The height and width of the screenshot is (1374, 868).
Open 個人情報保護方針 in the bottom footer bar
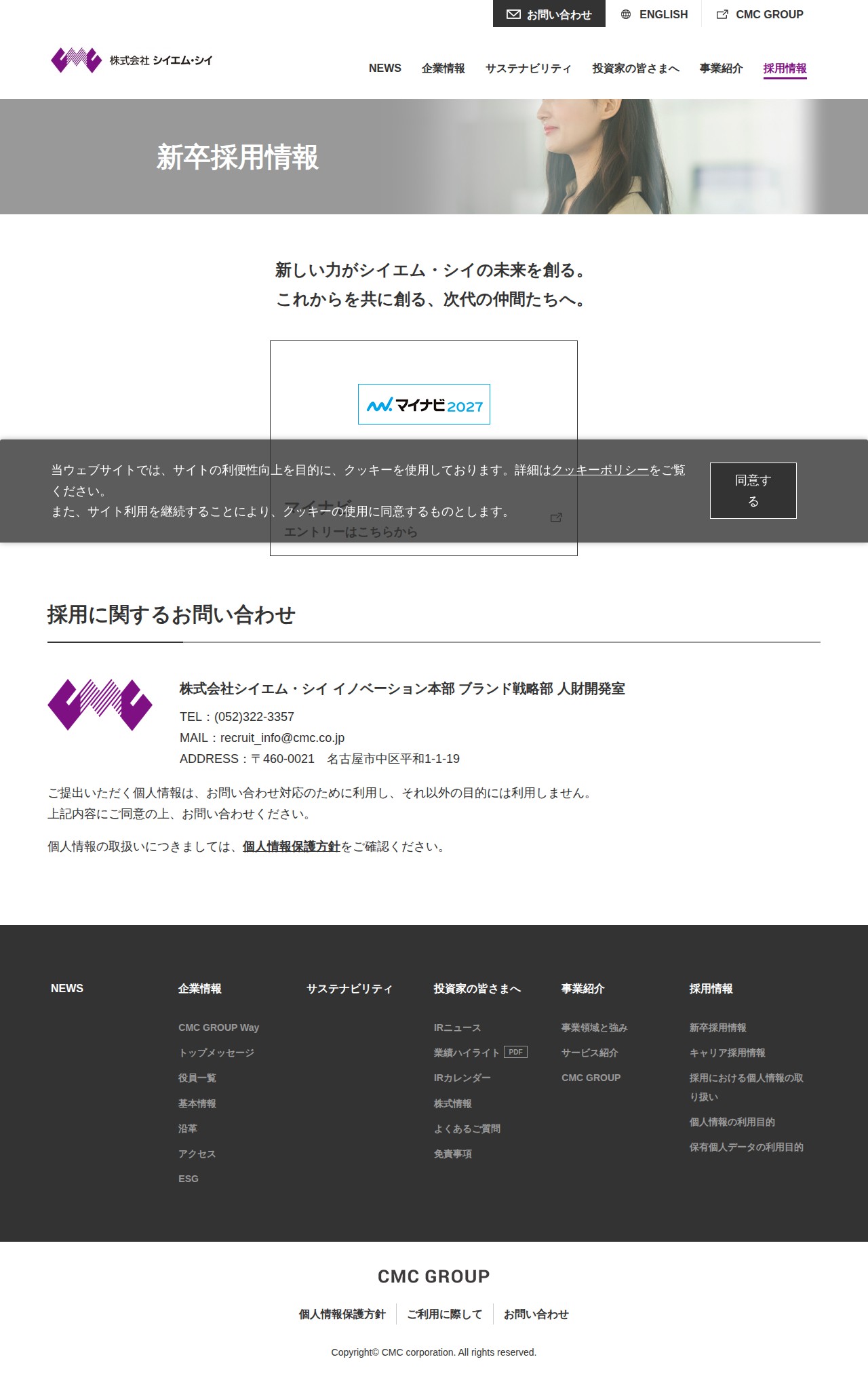pos(342,1314)
